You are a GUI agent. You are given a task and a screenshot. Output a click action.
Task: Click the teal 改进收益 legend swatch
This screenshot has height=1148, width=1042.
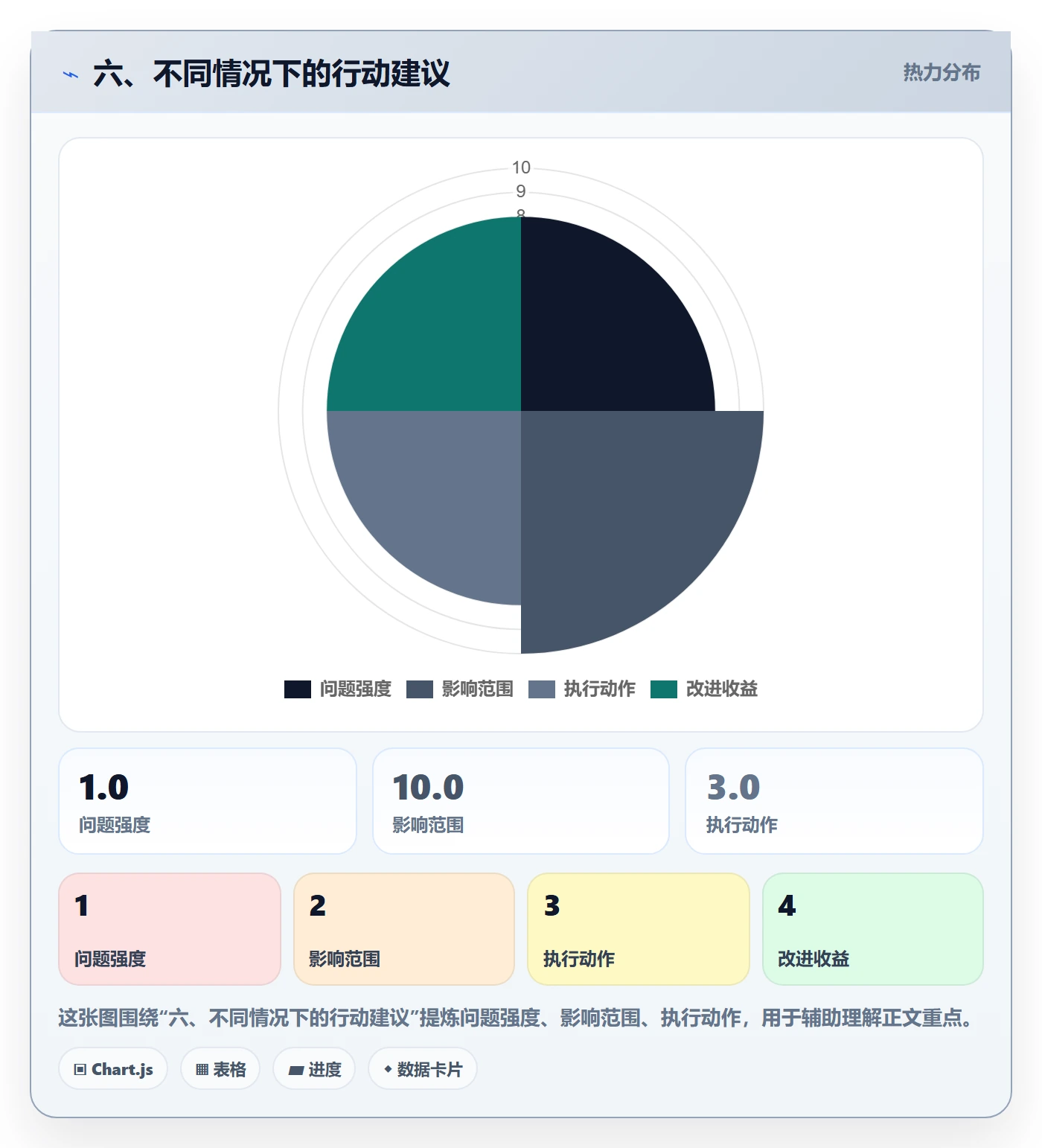(x=664, y=689)
